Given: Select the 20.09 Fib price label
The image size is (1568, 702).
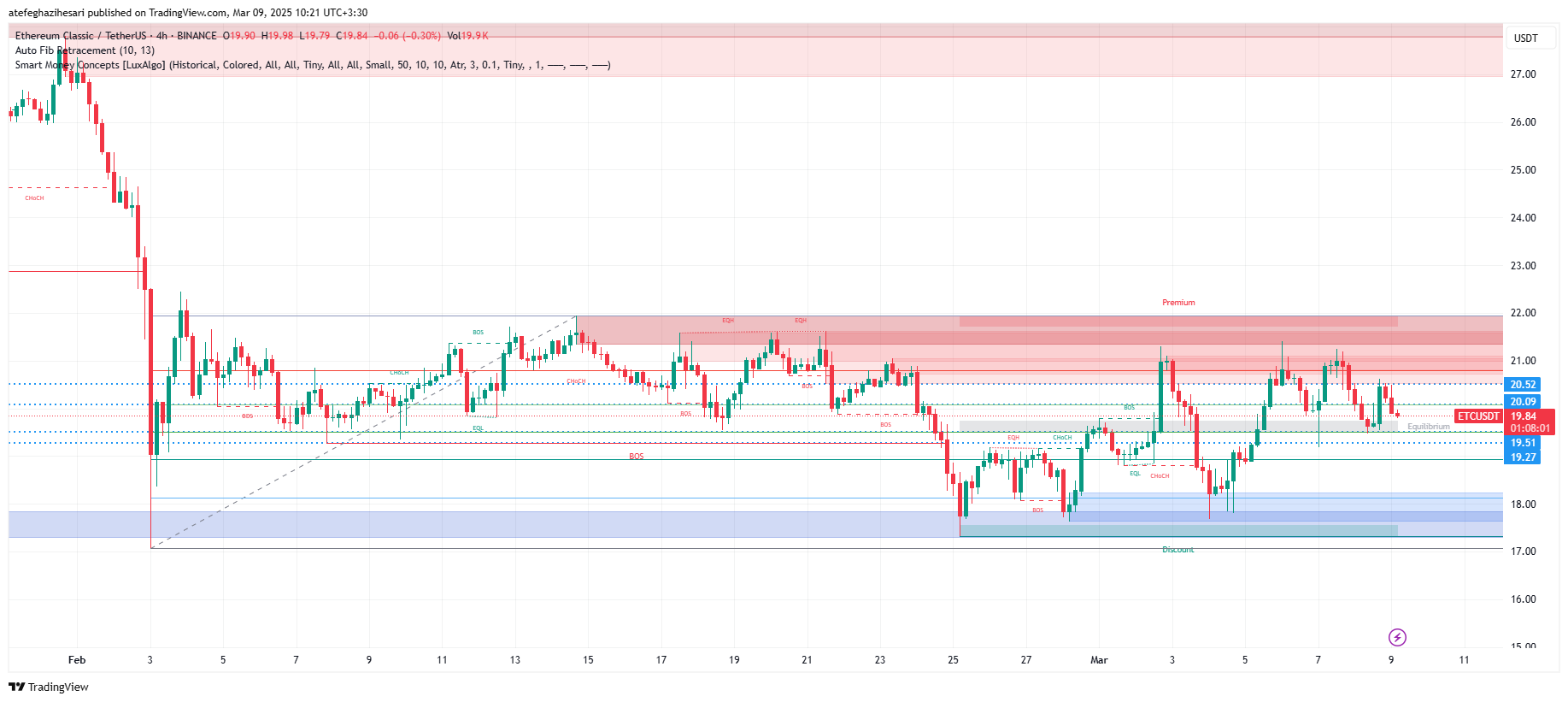Looking at the screenshot, I should pos(1523,402).
